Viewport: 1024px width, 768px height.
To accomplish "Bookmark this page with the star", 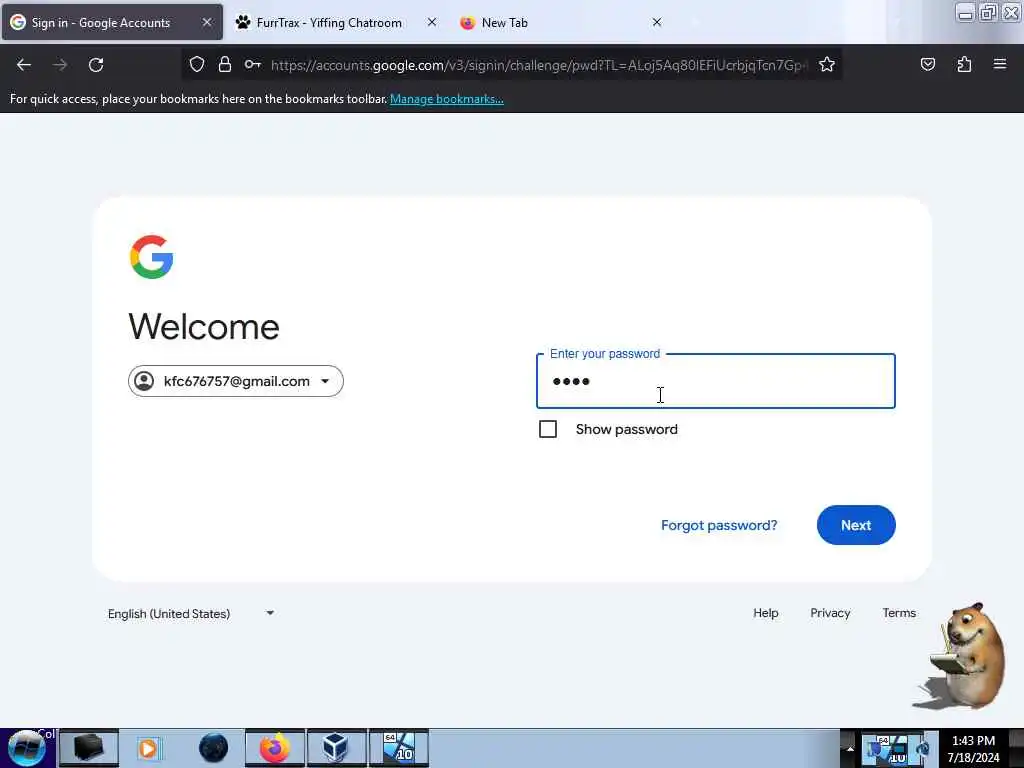I will click(x=827, y=64).
